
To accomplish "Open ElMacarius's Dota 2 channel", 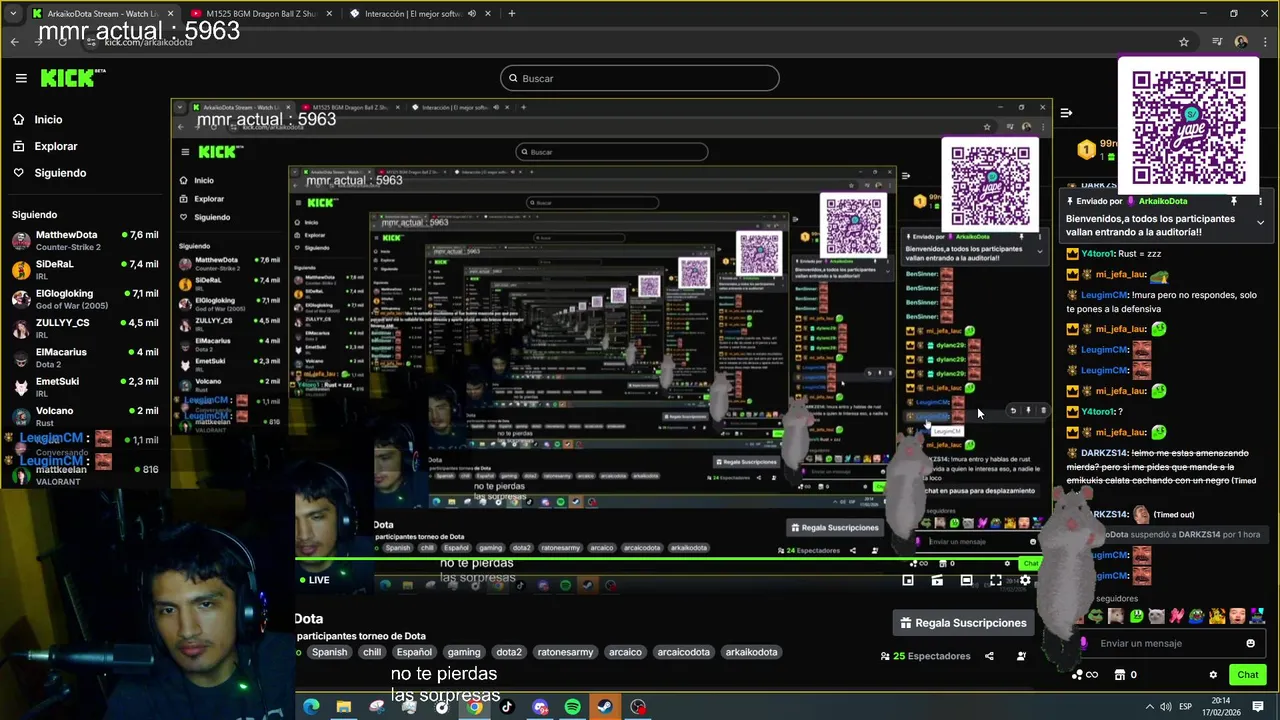I will (x=84, y=357).
